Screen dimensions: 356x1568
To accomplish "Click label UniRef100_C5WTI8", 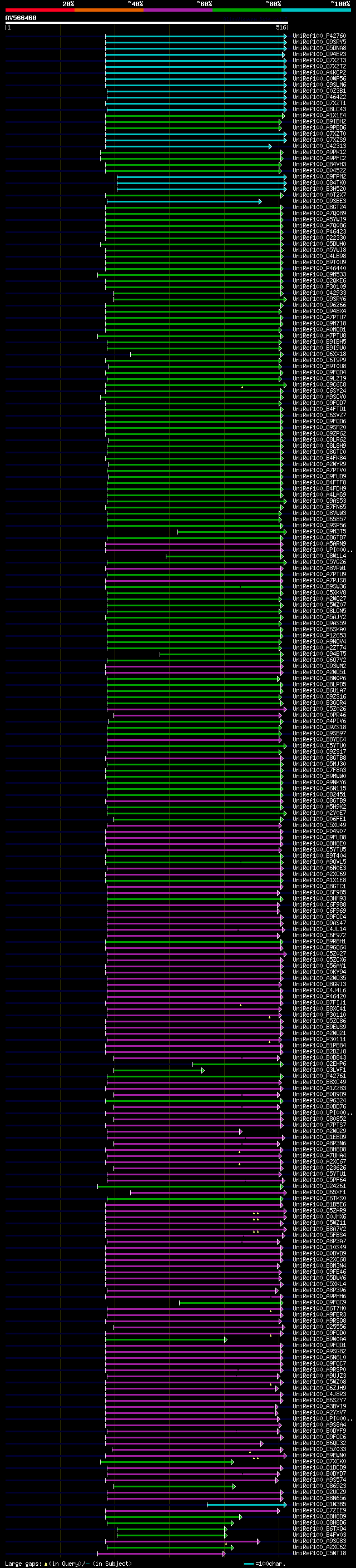I will tap(319, 1554).
